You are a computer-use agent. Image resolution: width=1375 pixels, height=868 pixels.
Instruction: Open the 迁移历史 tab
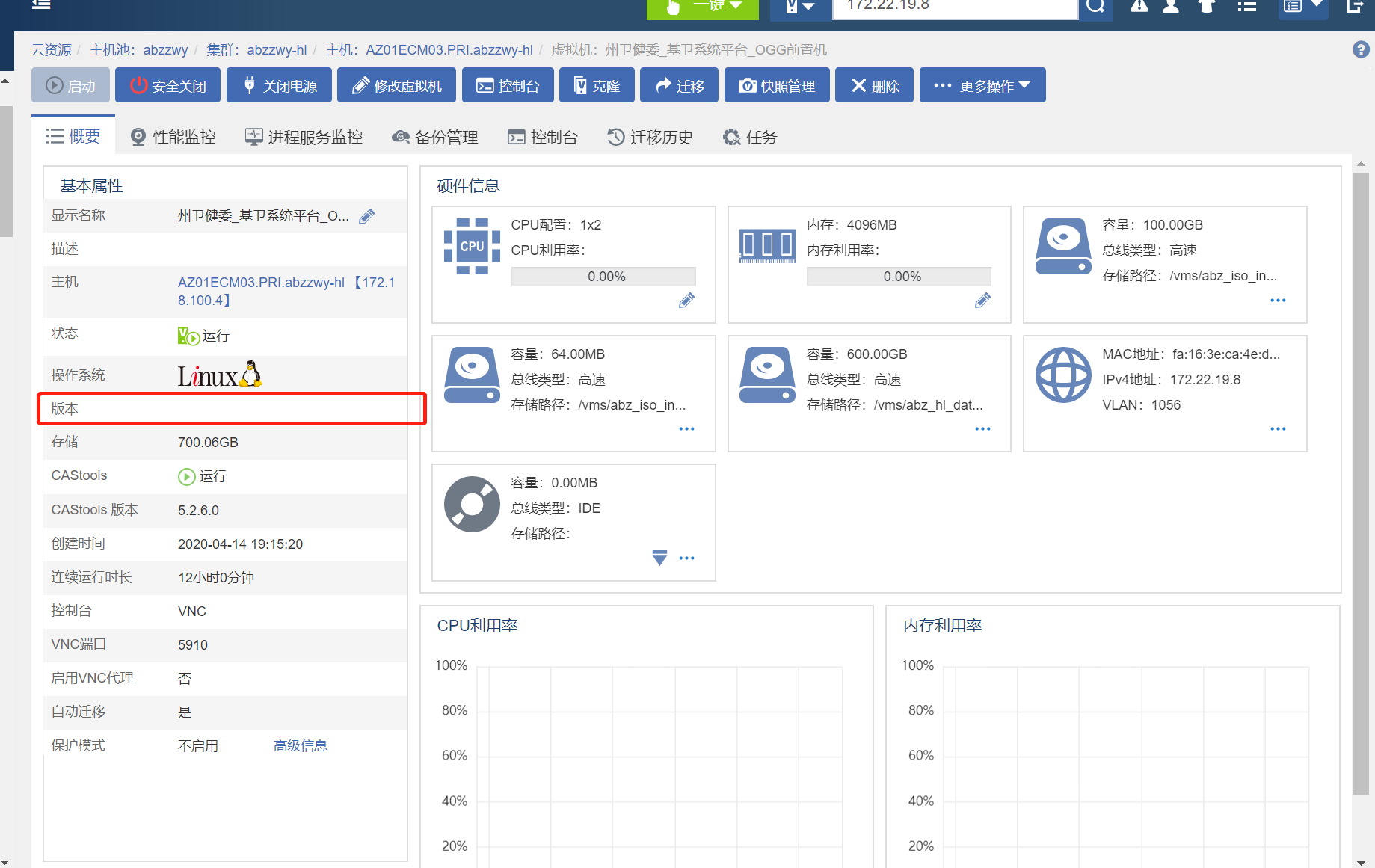pyautogui.click(x=650, y=137)
